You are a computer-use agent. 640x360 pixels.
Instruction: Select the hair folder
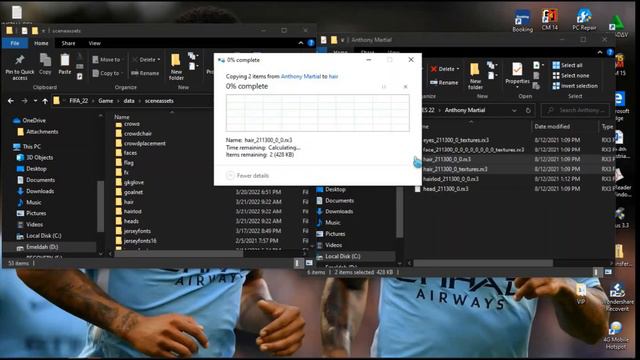(128, 202)
